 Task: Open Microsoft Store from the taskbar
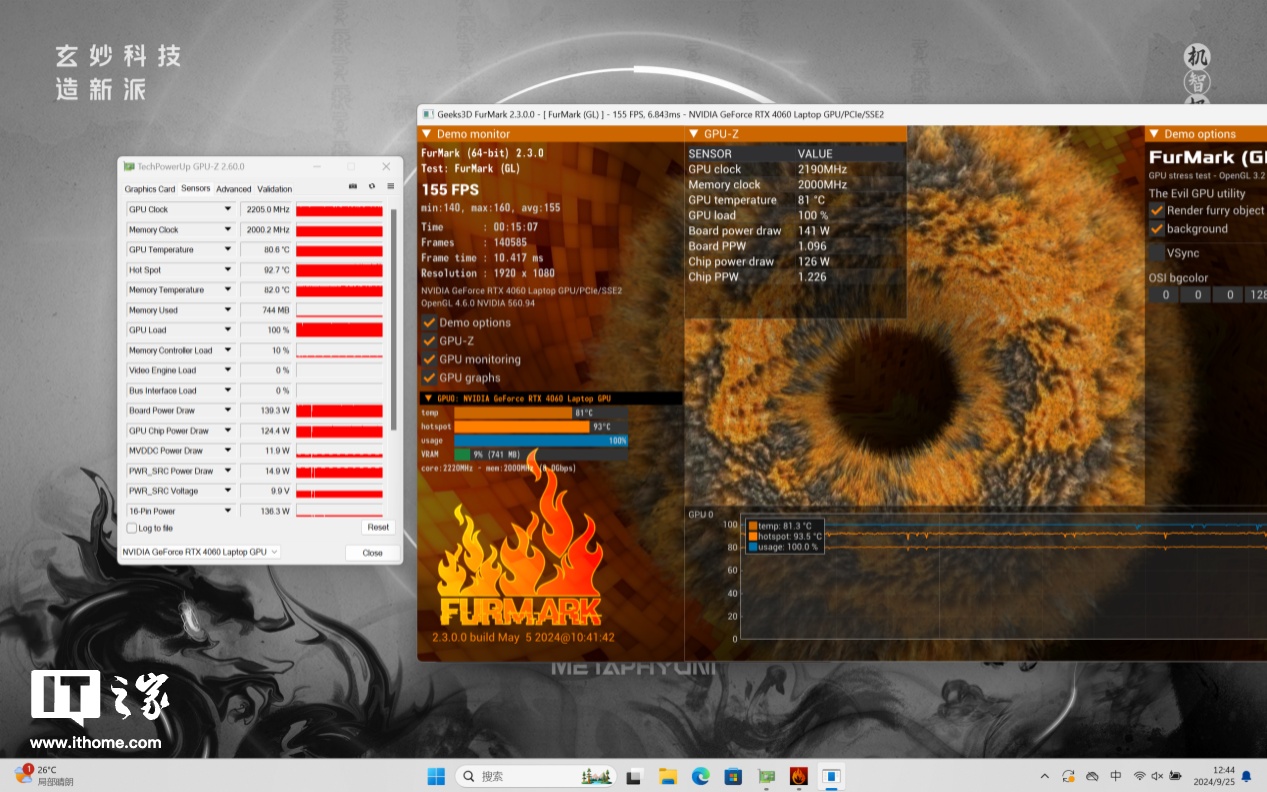coord(733,776)
